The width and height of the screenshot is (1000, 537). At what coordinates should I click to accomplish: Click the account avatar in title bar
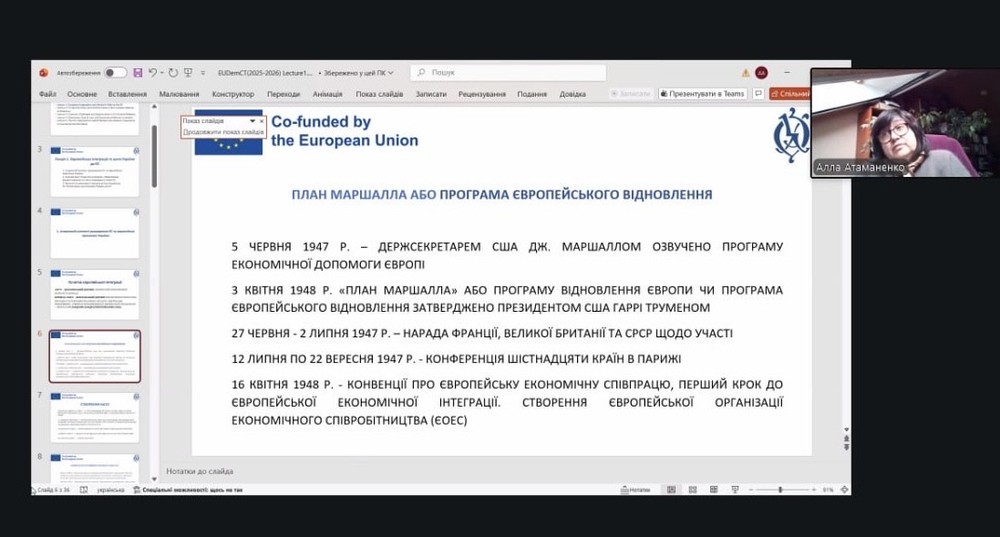point(762,73)
